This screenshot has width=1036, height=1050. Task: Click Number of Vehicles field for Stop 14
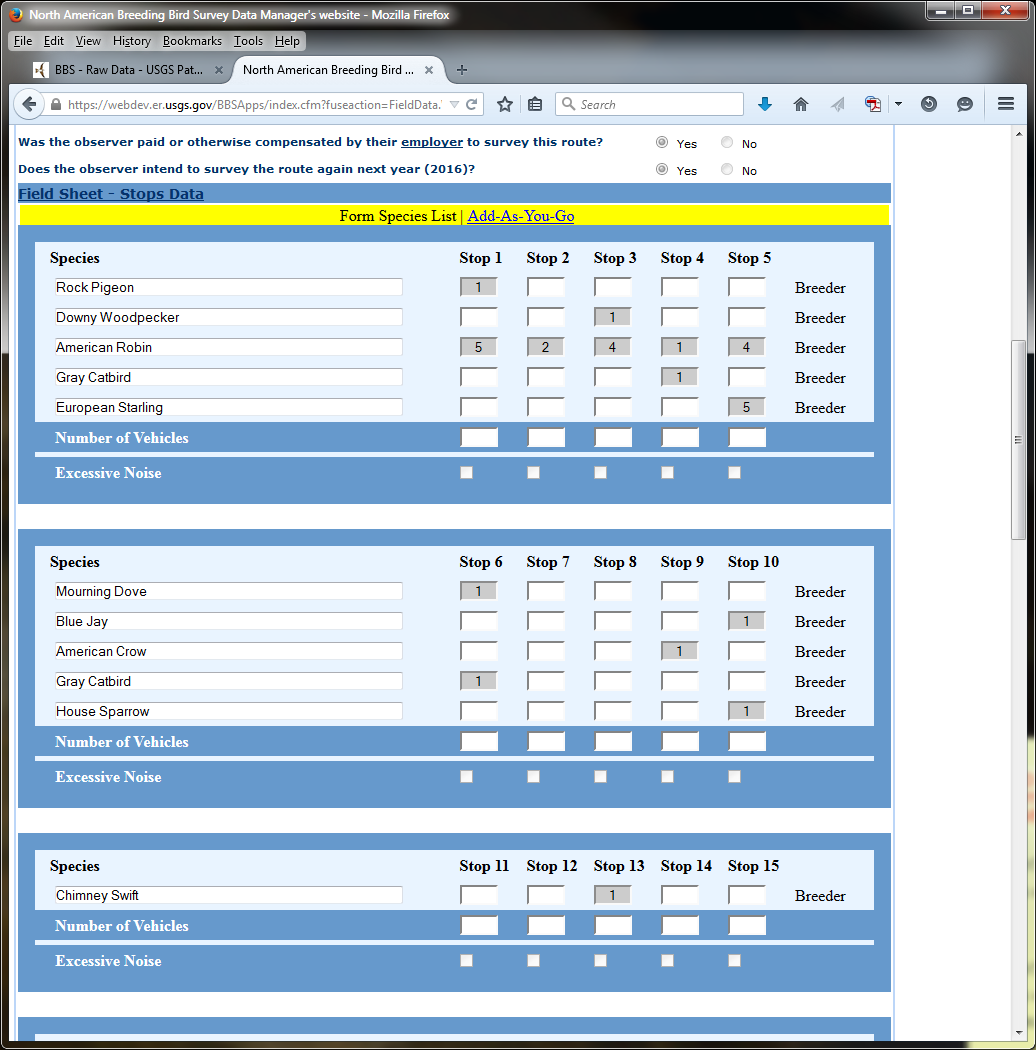pyautogui.click(x=680, y=925)
